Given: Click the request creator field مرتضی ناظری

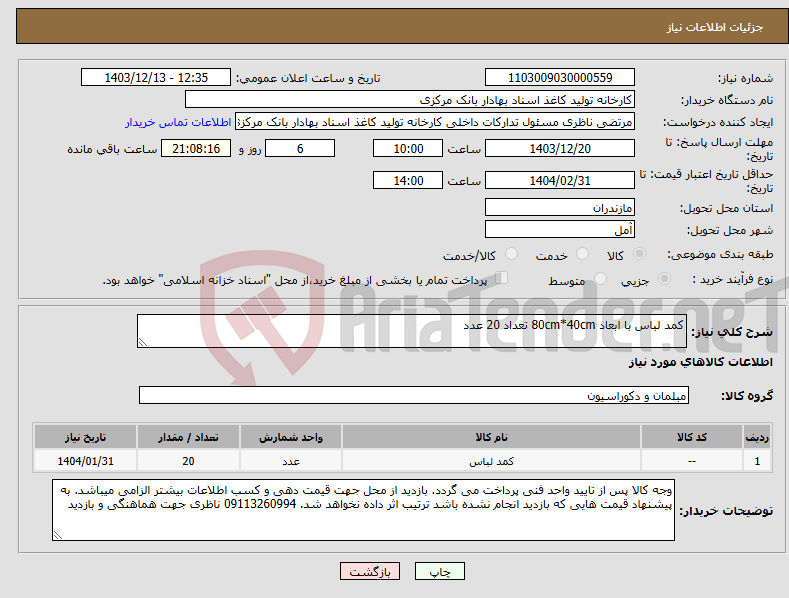Looking at the screenshot, I should coord(435,122).
